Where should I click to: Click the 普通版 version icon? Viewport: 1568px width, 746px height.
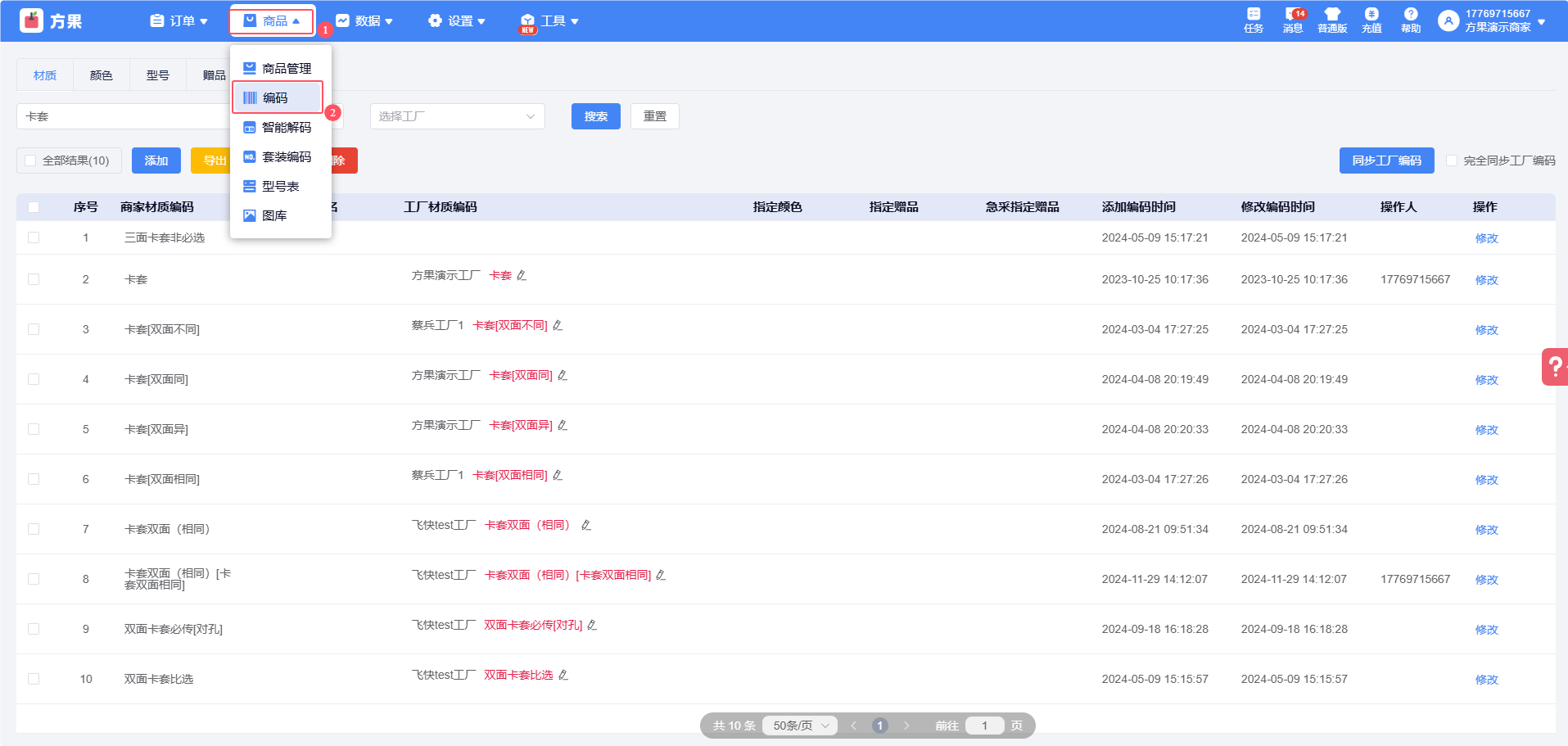click(x=1332, y=20)
